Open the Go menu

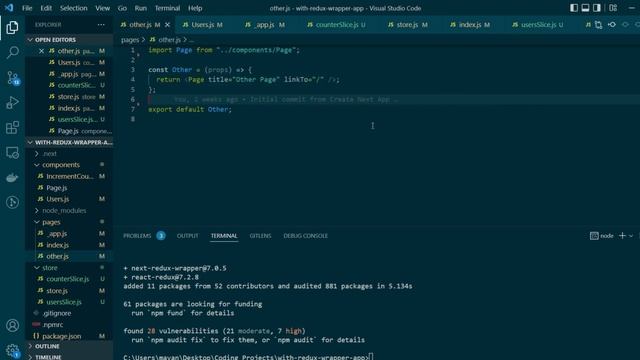click(x=122, y=8)
